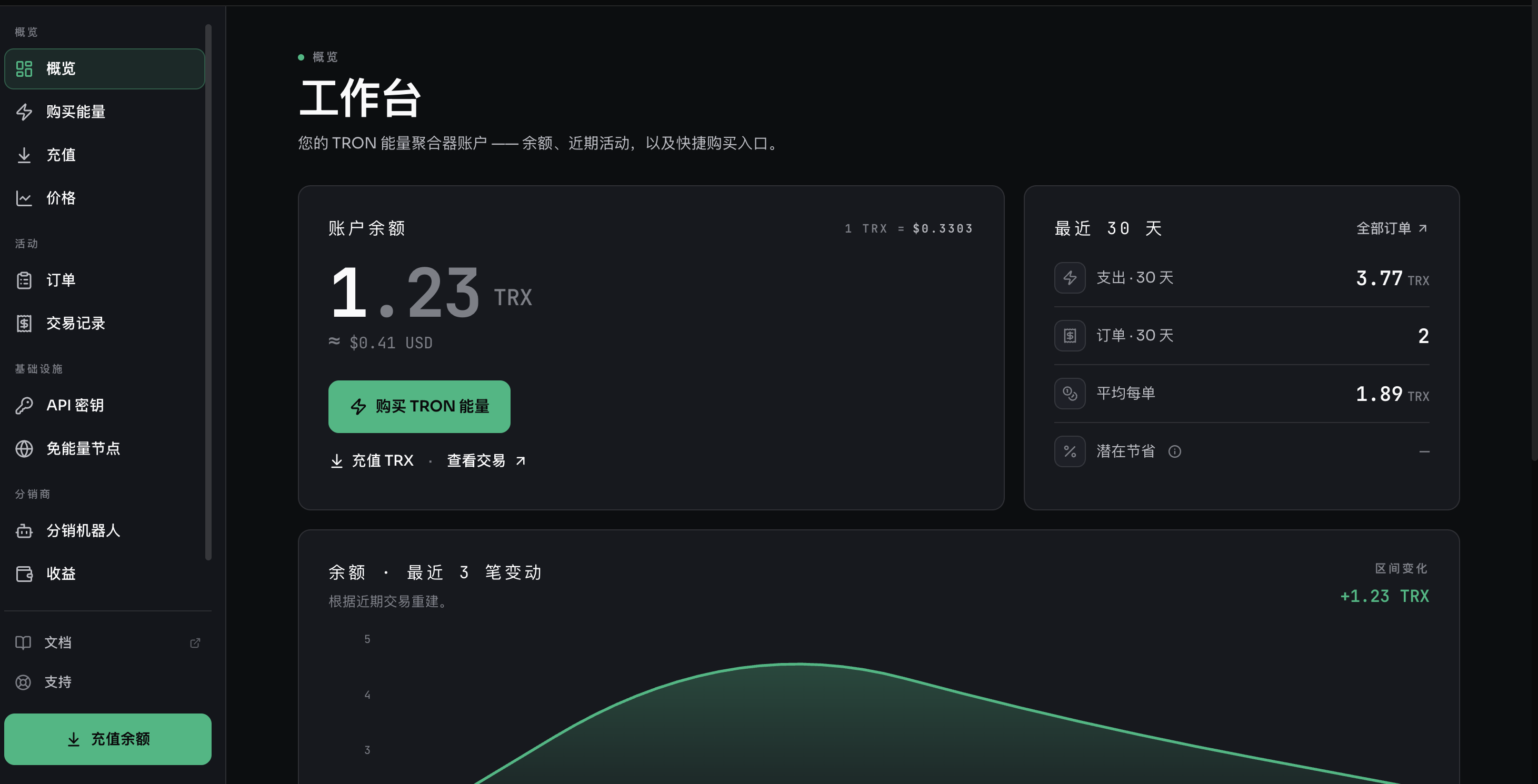1538x784 pixels.
Task: Click the 充值 download arrow icon
Action: (x=24, y=155)
